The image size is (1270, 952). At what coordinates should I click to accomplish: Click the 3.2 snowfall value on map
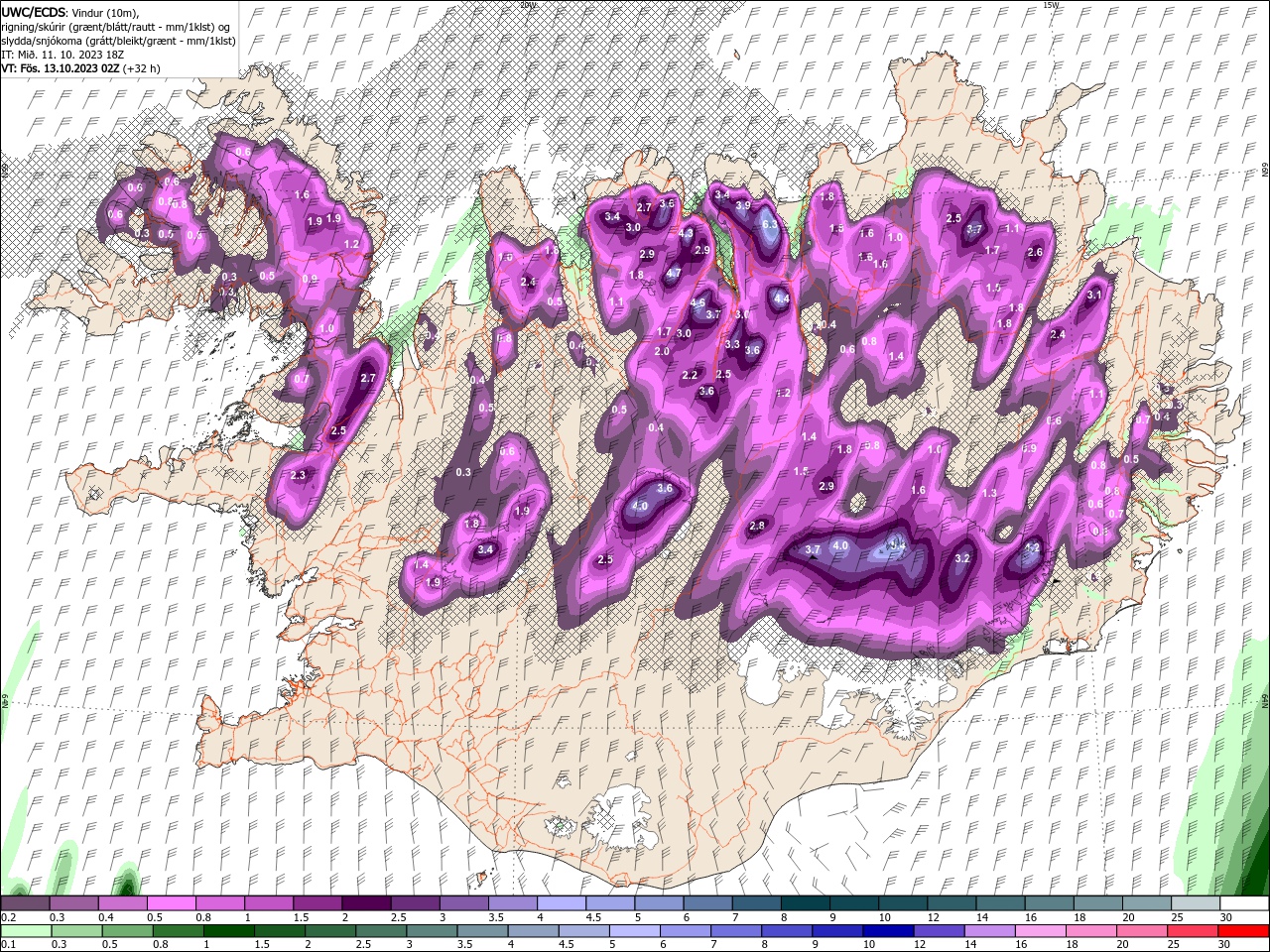pyautogui.click(x=961, y=558)
